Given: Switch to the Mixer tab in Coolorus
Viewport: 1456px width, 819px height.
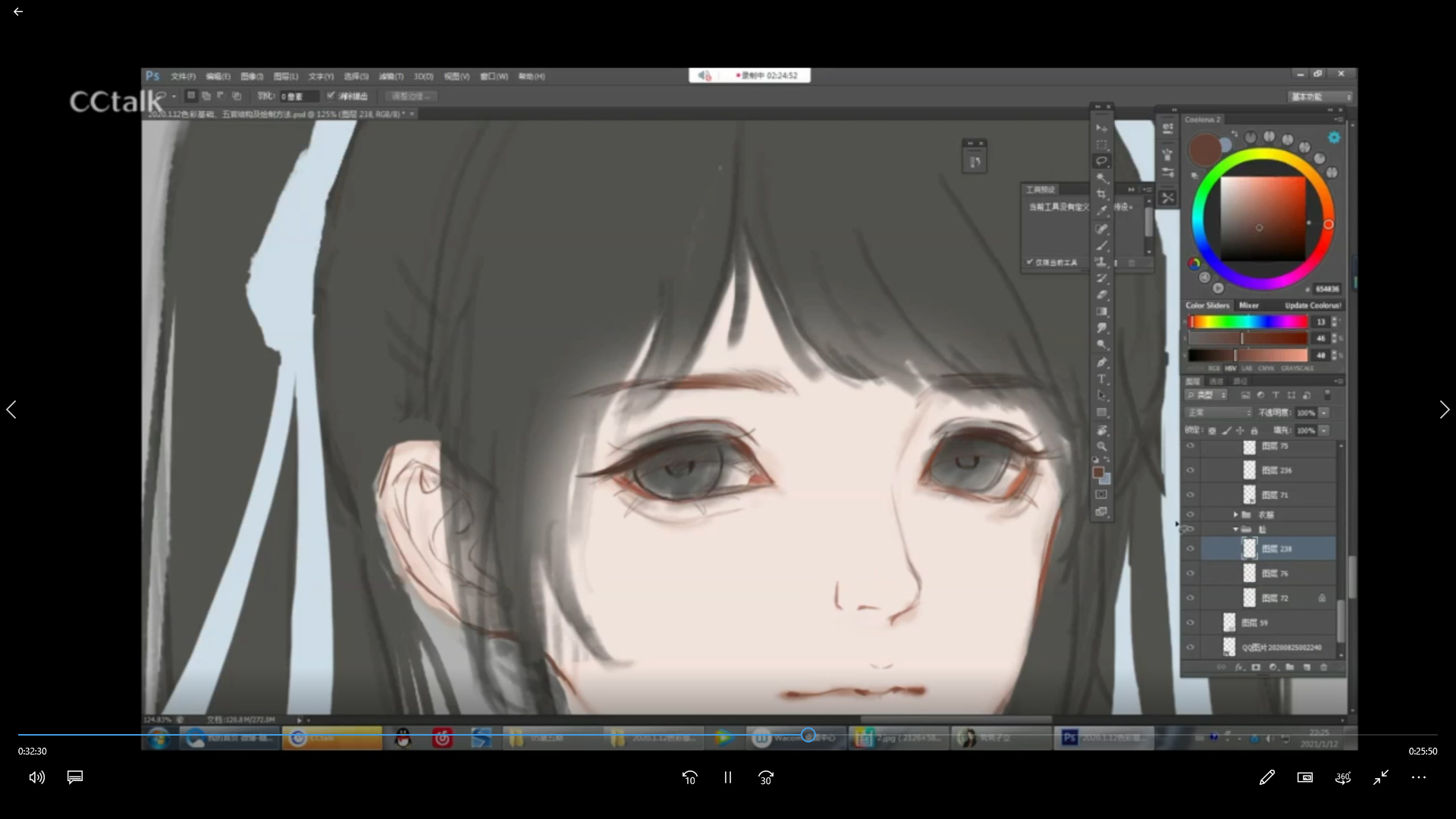Looking at the screenshot, I should [x=1248, y=305].
